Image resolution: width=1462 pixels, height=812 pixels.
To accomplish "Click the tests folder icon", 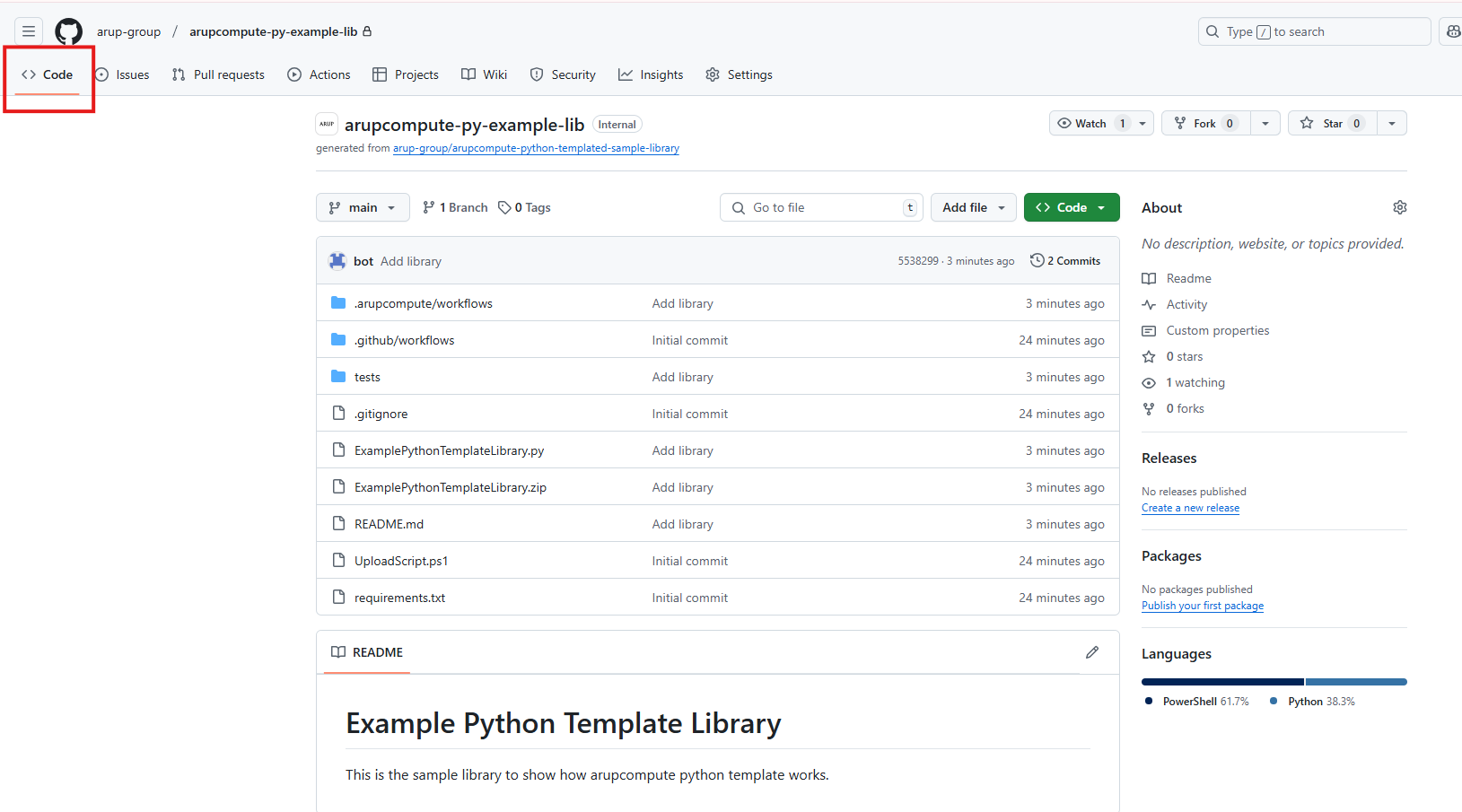I will [x=338, y=377].
